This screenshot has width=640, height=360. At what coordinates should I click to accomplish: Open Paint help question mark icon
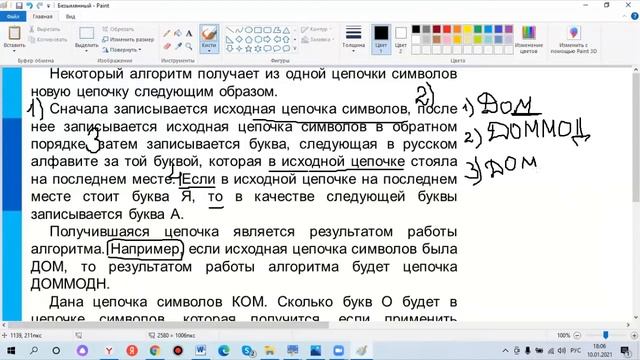pyautogui.click(x=634, y=16)
